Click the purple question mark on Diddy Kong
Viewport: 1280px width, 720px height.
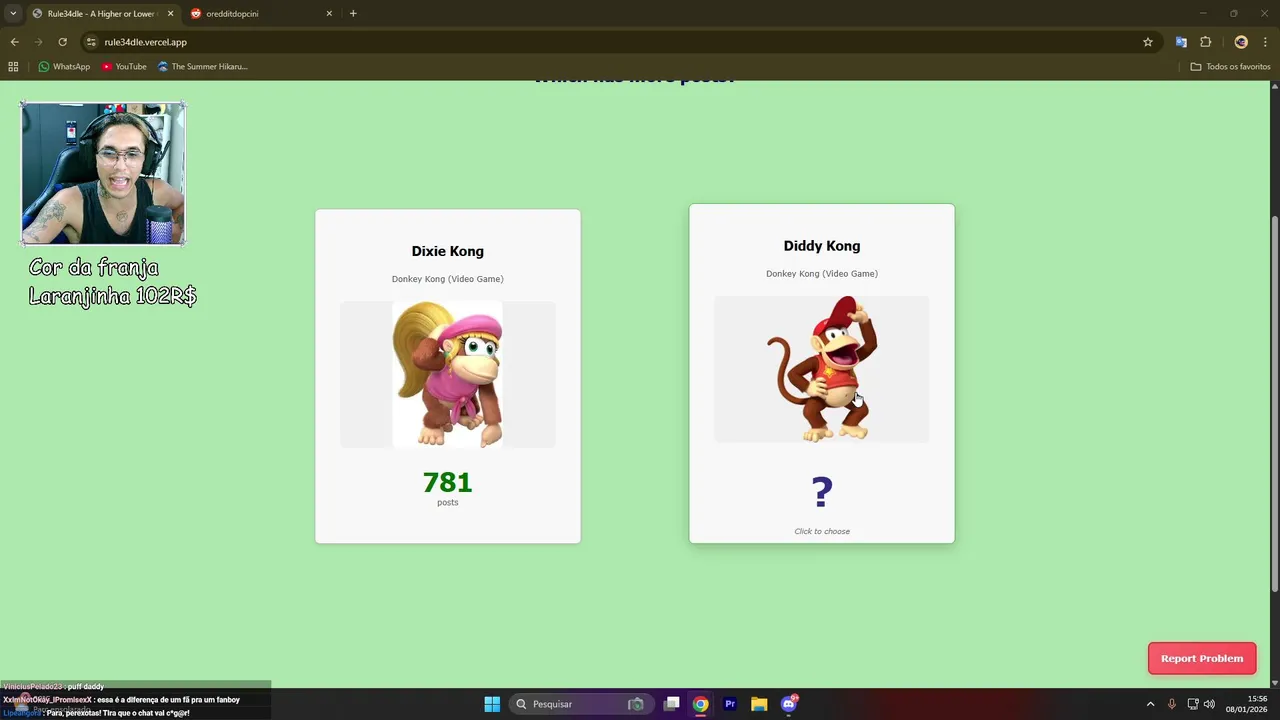pyautogui.click(x=822, y=491)
